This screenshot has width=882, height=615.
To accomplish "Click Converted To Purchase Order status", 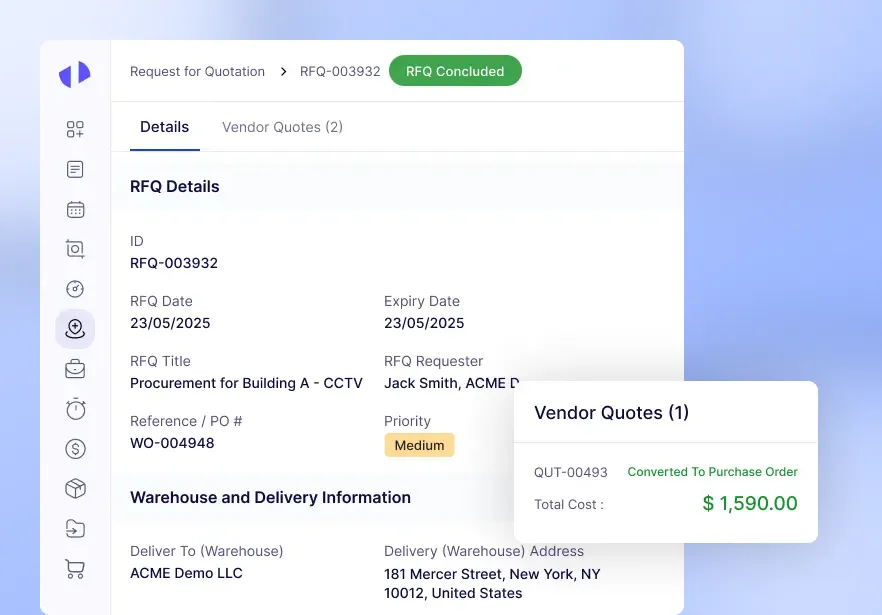I will (713, 472).
